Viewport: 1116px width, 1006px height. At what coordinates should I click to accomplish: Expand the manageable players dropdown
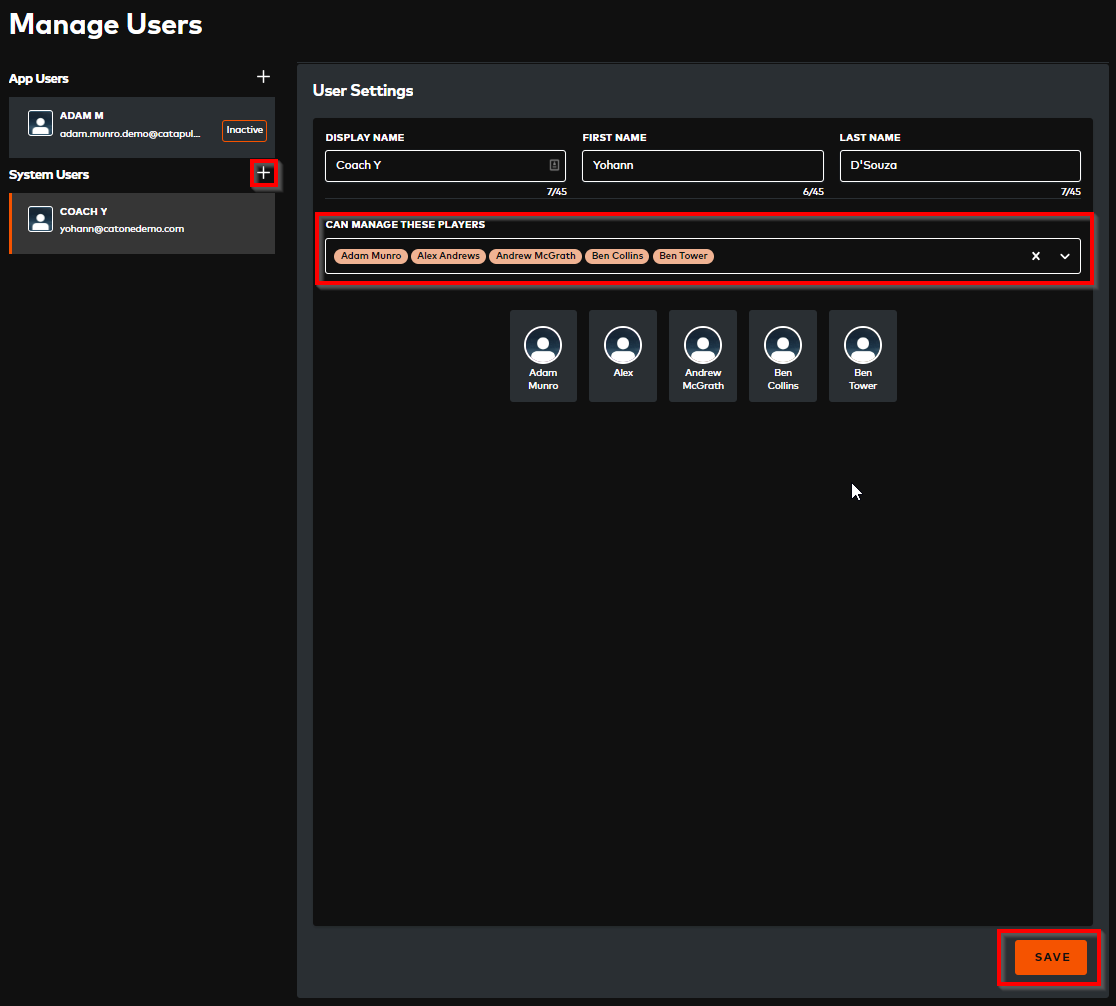(1065, 256)
